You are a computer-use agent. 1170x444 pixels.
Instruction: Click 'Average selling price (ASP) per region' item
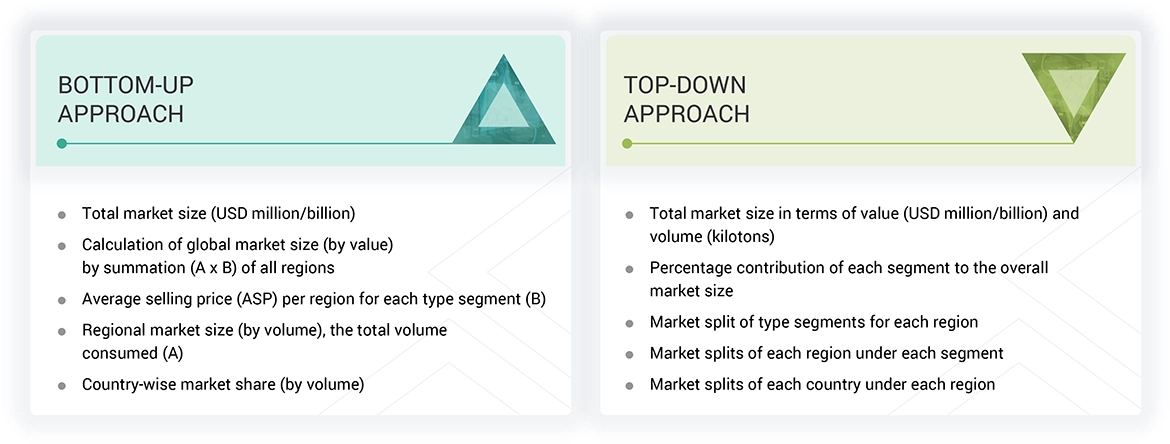[x=313, y=299]
